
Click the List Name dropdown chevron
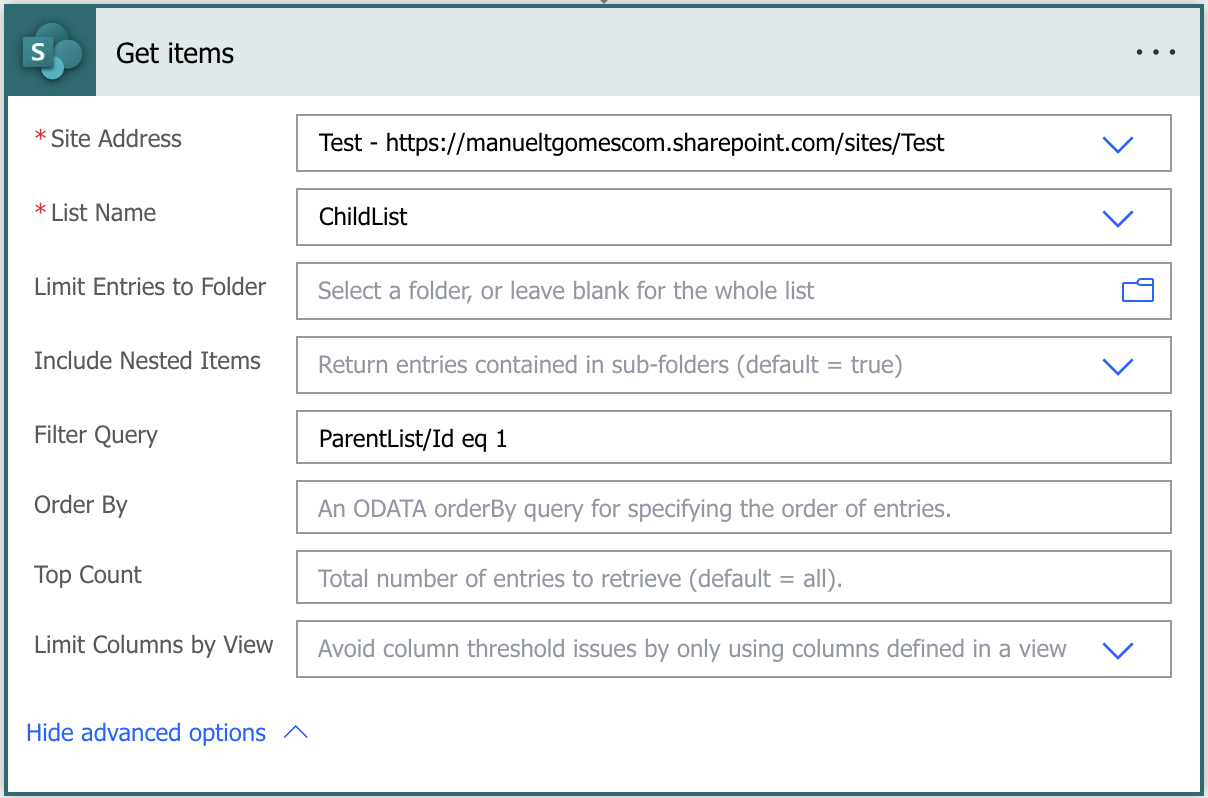pos(1118,217)
